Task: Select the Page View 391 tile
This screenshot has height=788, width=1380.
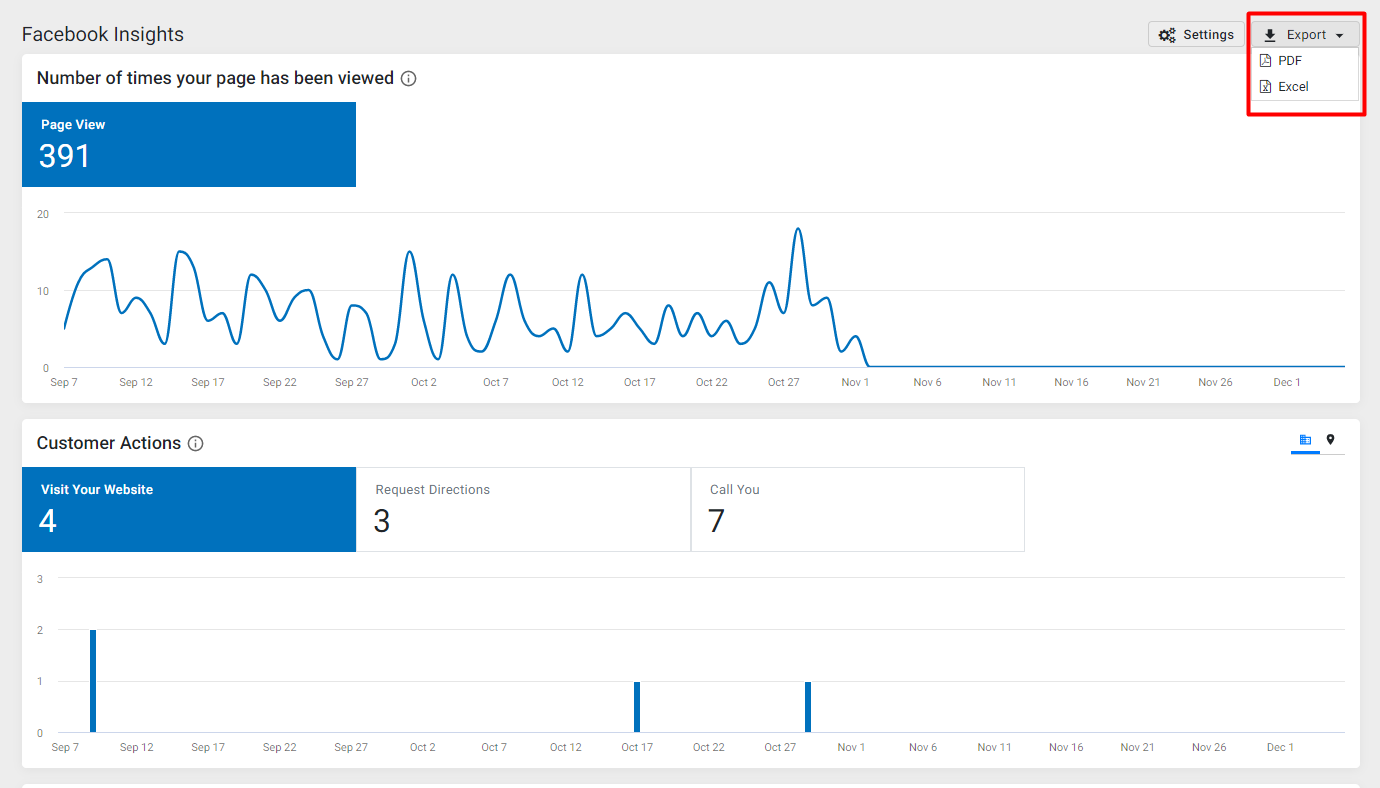Action: pos(189,144)
